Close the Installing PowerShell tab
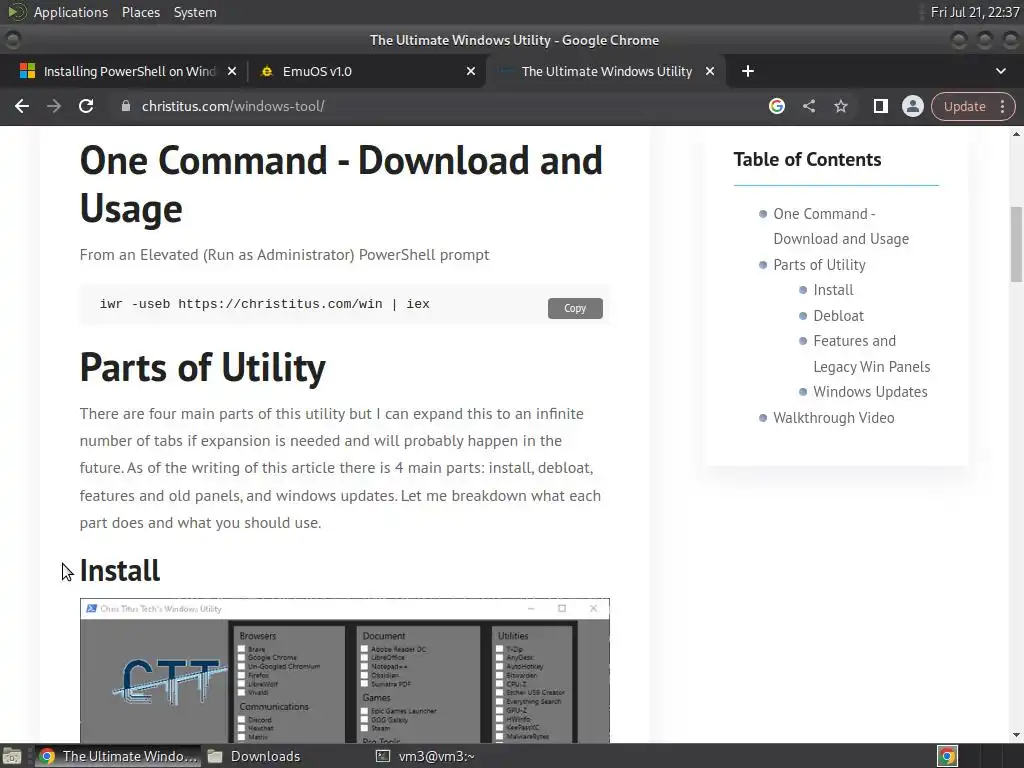The width and height of the screenshot is (1024, 768). [x=232, y=71]
